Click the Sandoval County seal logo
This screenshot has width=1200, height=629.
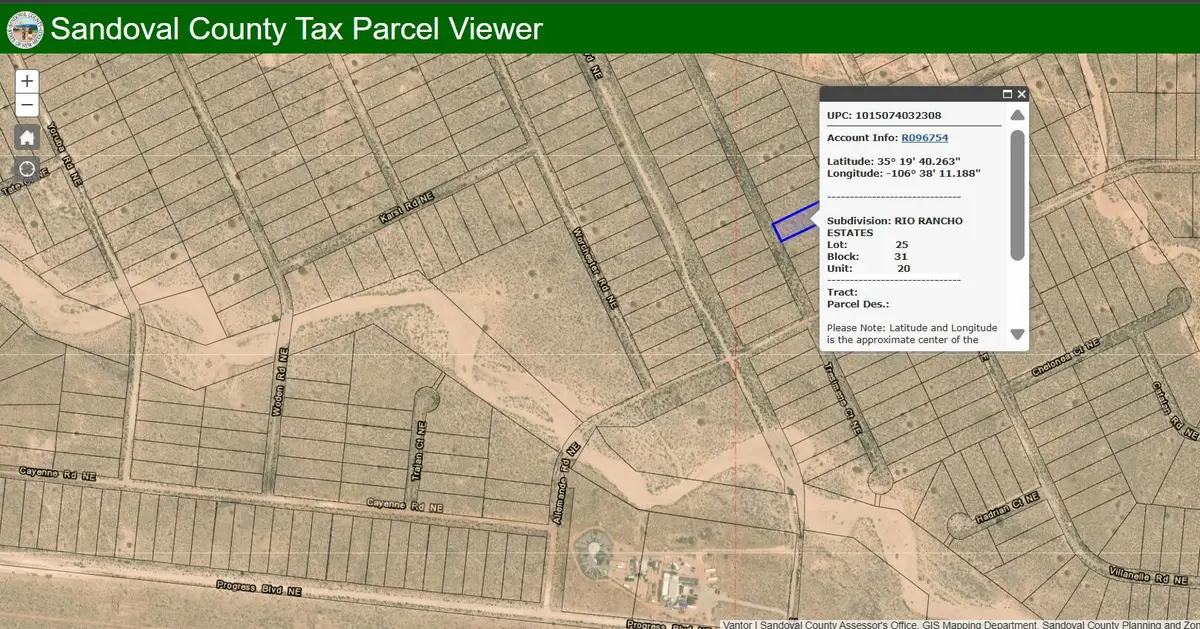(x=24, y=29)
